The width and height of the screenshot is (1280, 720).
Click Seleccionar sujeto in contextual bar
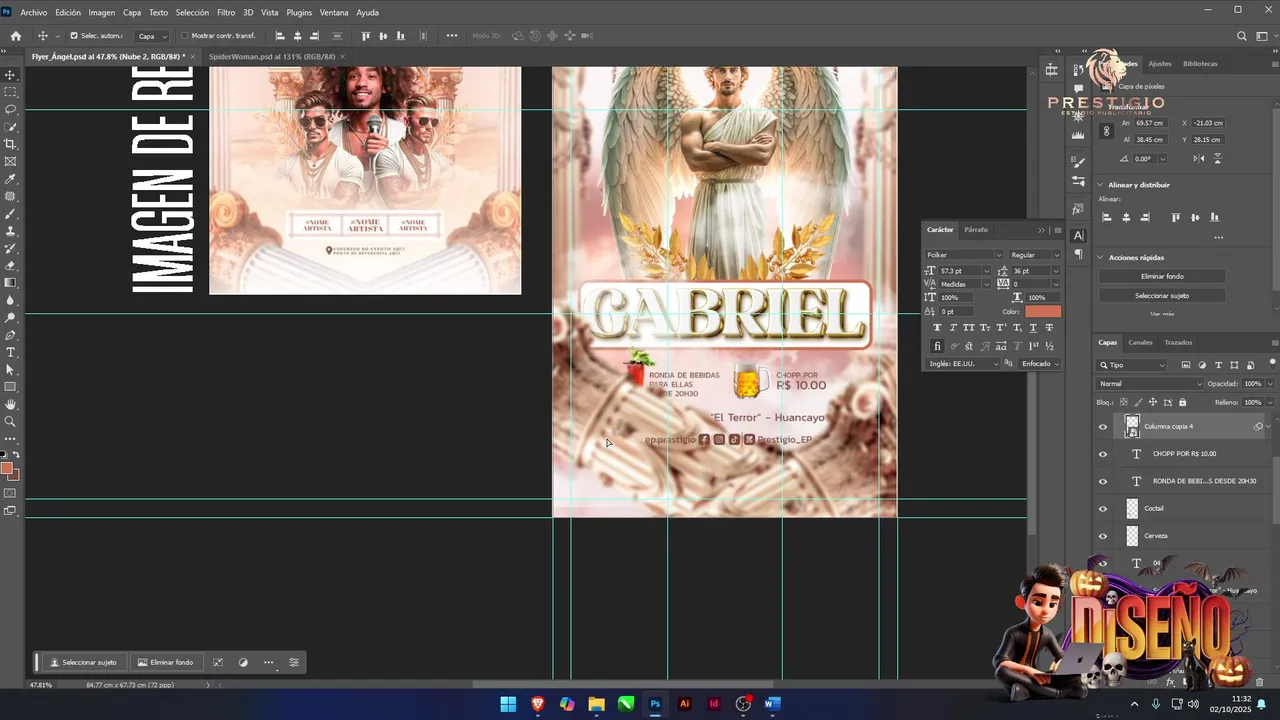click(x=84, y=662)
